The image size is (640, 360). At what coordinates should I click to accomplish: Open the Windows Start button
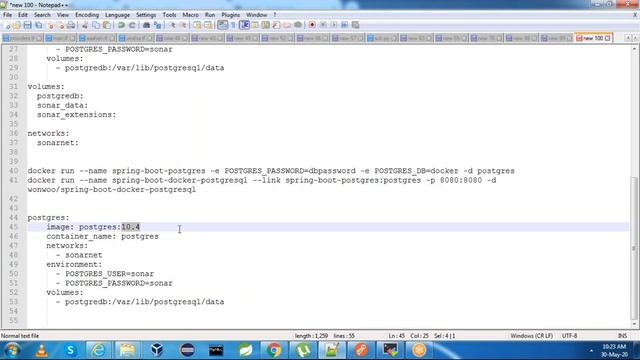click(x=12, y=350)
